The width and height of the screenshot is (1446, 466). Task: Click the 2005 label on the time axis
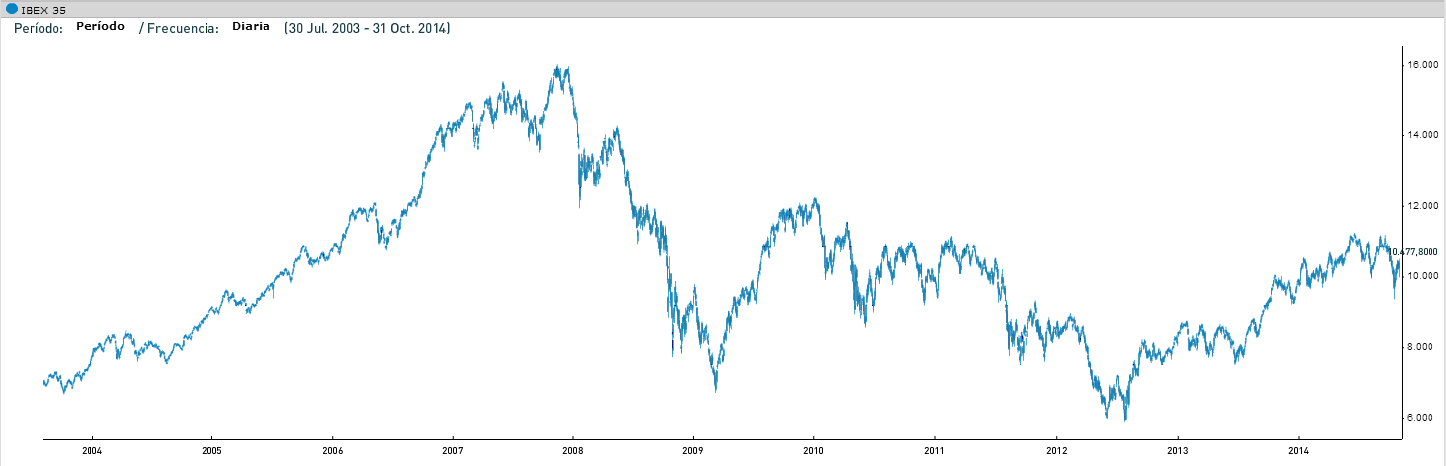(212, 451)
